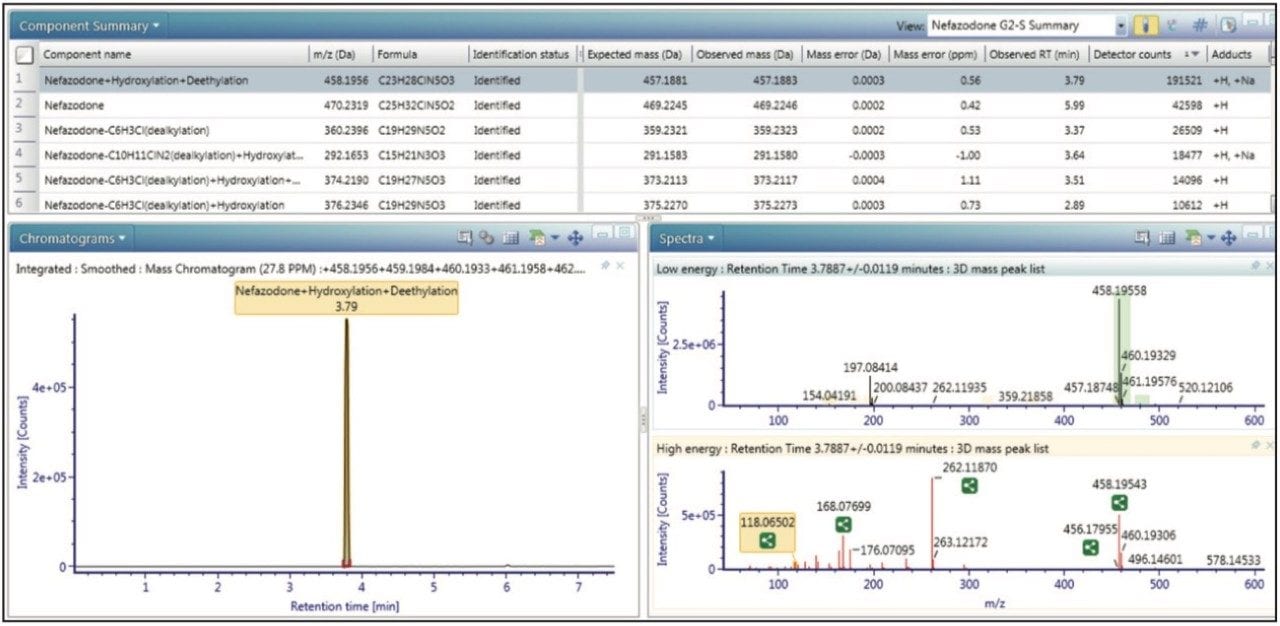Click the leftmost icon in the Chromatograms panel toolbar
The width and height of the screenshot is (1280, 626).
point(464,238)
